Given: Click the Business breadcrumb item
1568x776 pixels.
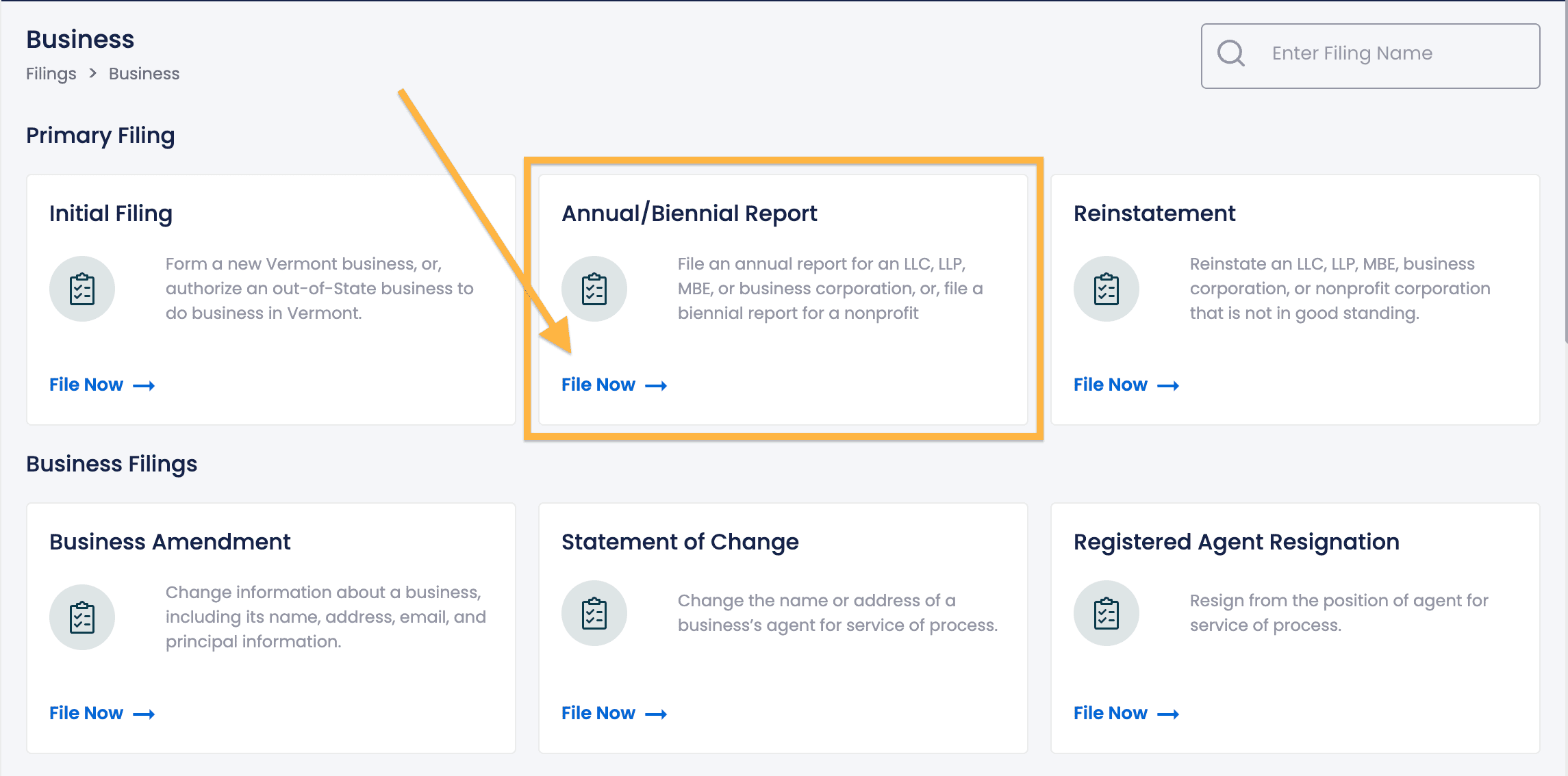Looking at the screenshot, I should click(144, 73).
